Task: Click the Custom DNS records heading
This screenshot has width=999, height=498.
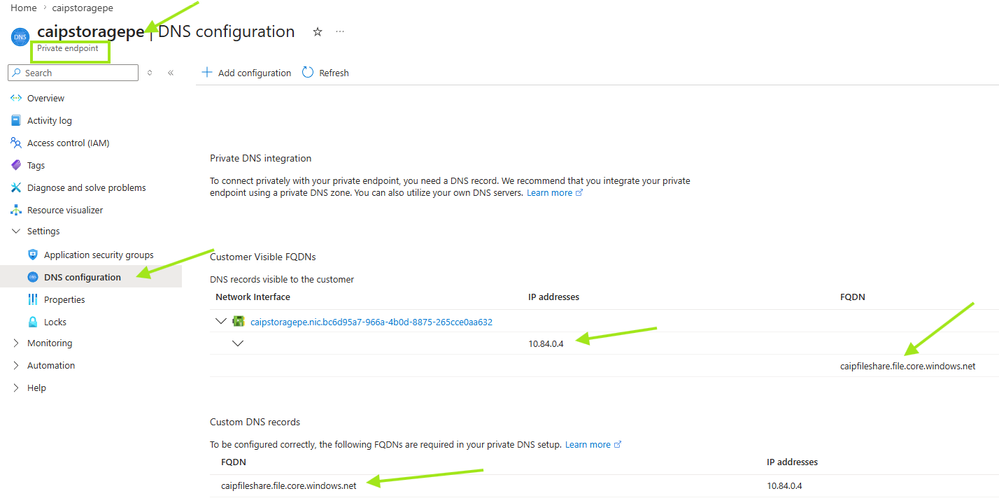Action: click(255, 422)
